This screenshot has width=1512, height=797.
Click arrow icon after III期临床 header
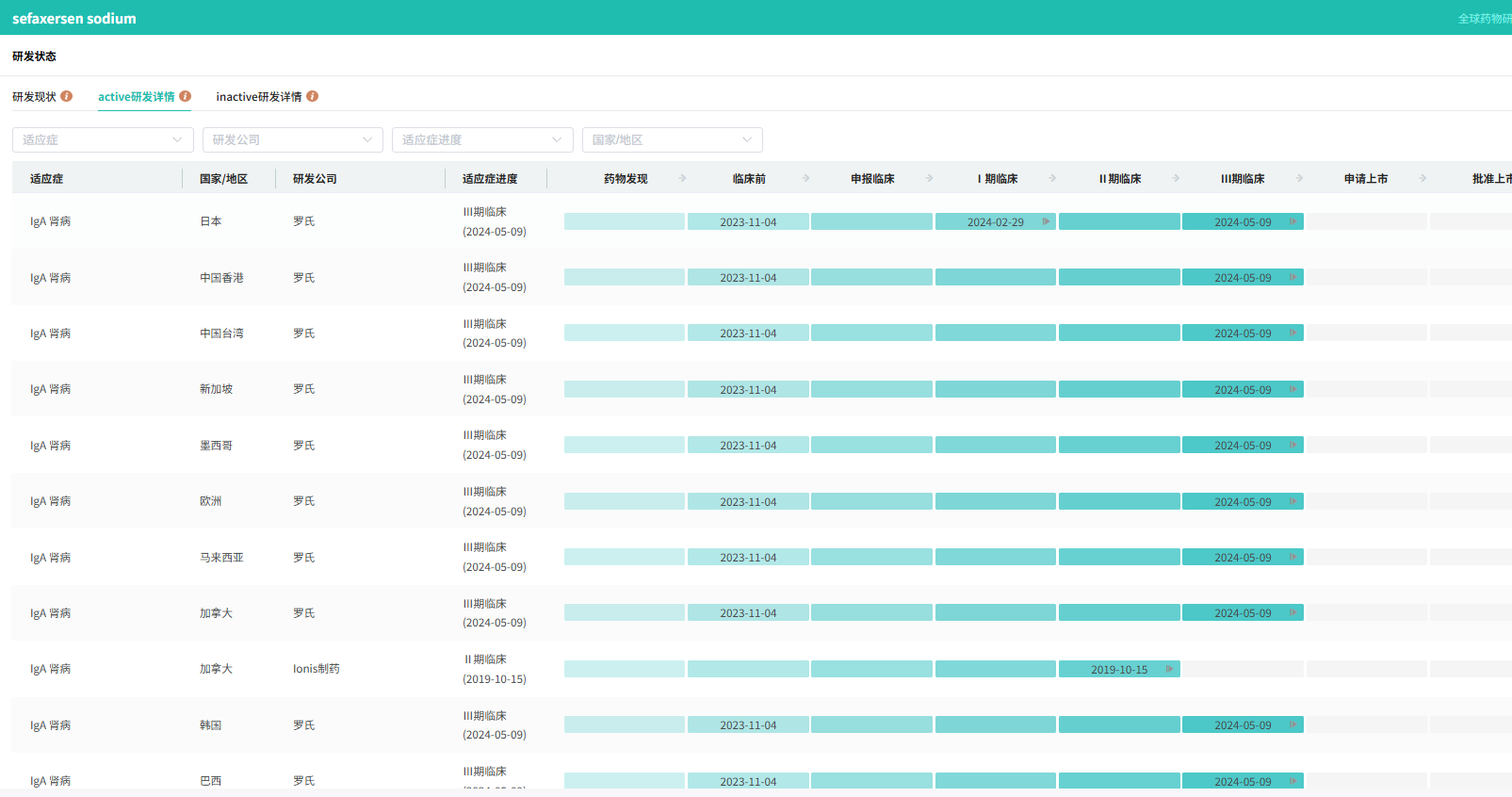(x=1299, y=178)
